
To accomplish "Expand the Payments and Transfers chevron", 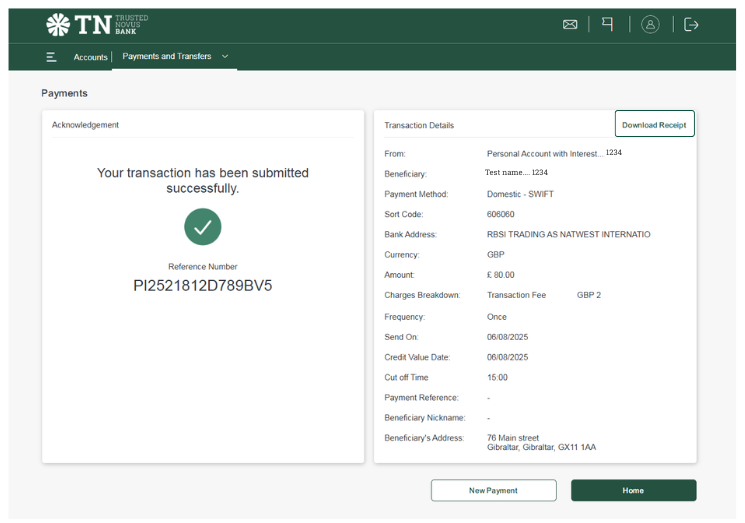I will (x=225, y=56).
